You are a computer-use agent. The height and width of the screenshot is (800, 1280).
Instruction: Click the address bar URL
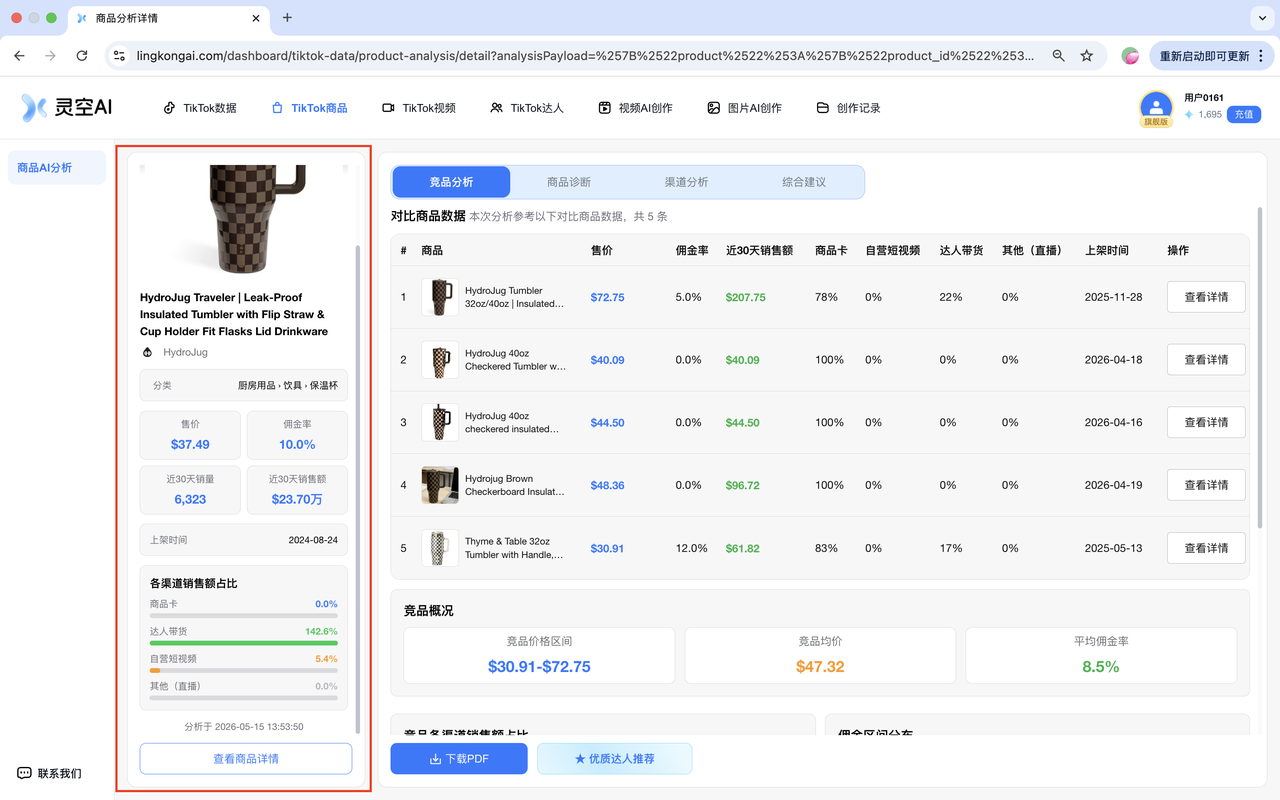pyautogui.click(x=585, y=56)
